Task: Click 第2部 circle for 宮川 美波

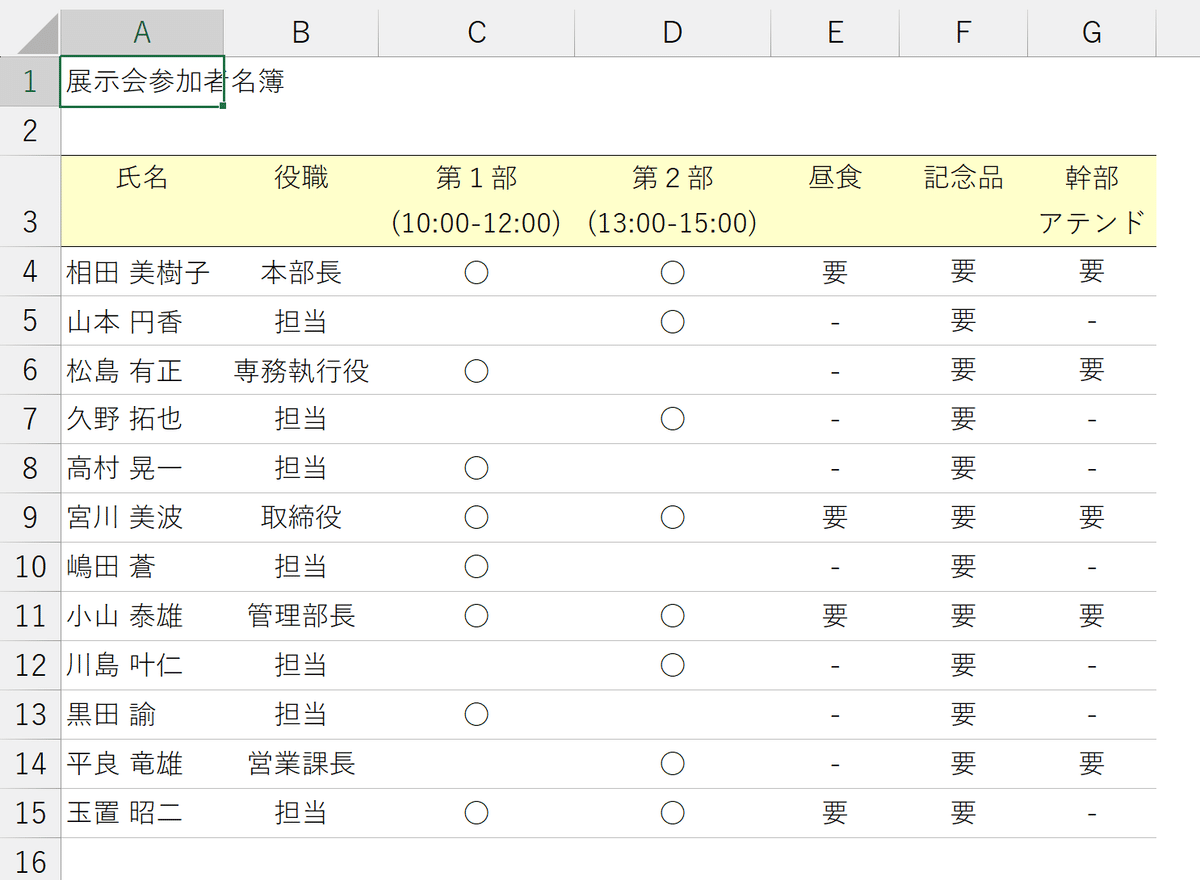Action: pyautogui.click(x=672, y=517)
